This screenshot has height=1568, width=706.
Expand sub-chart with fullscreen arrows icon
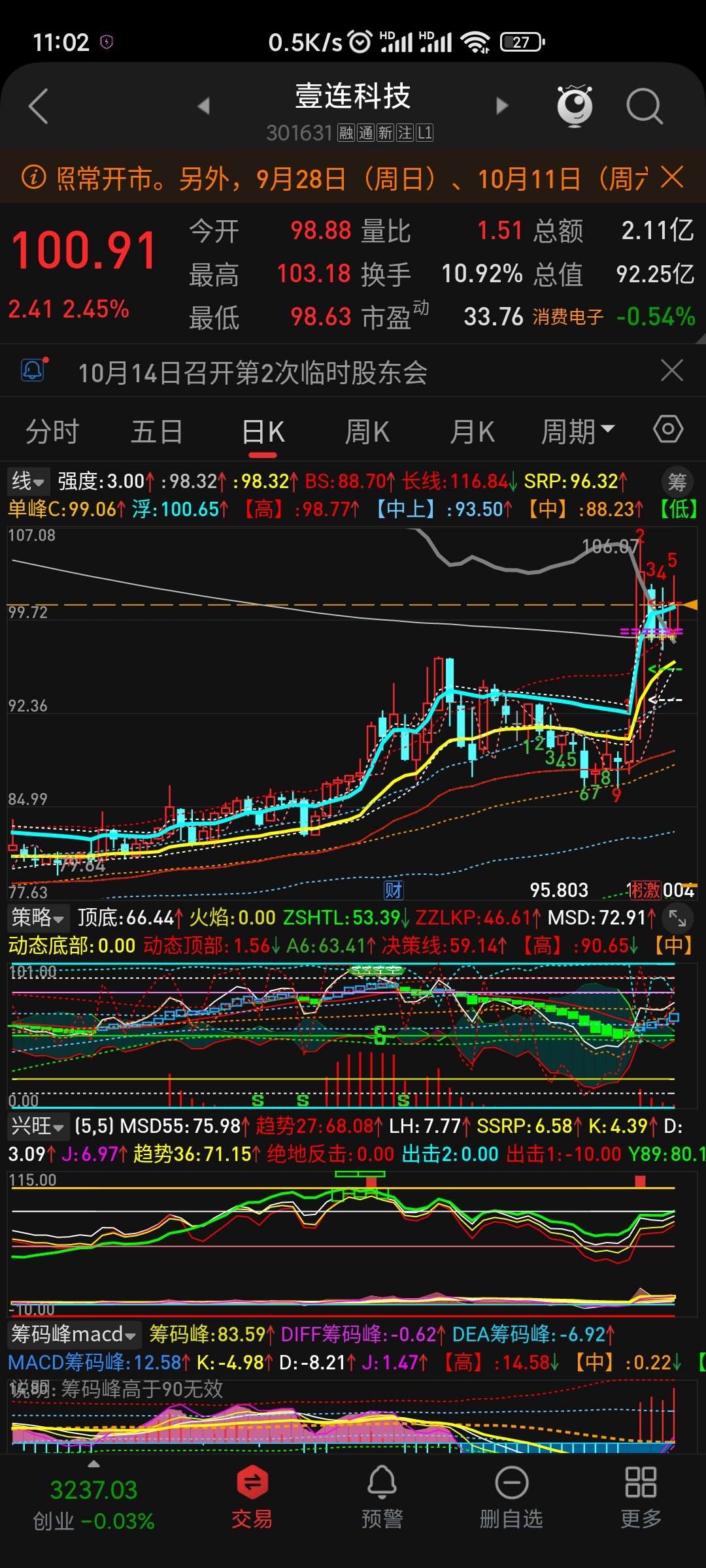(x=677, y=919)
